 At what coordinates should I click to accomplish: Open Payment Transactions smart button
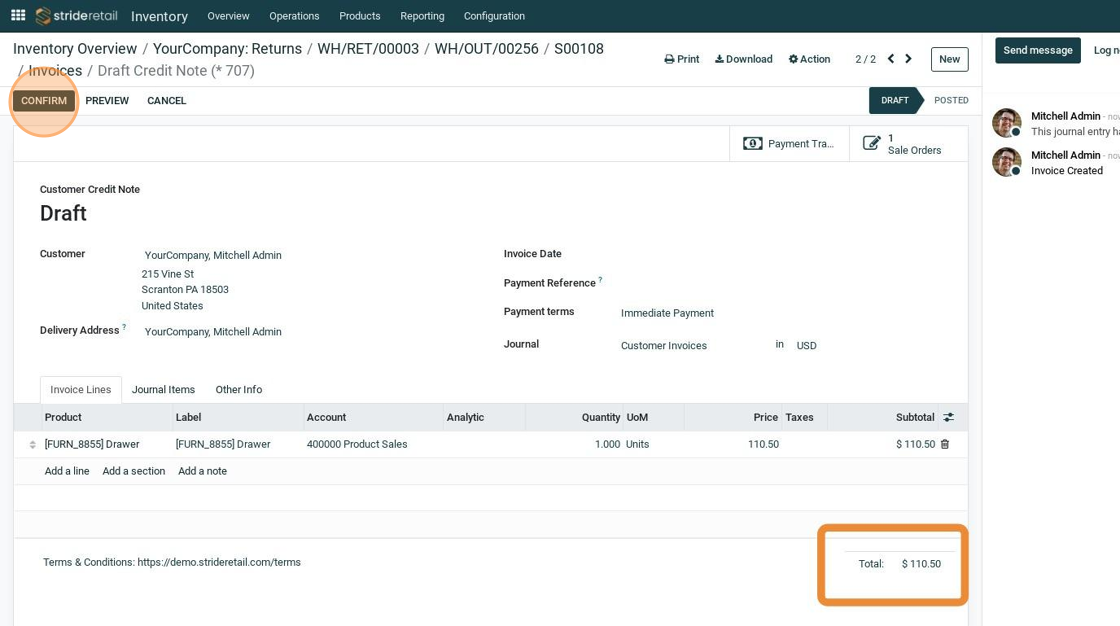789,144
